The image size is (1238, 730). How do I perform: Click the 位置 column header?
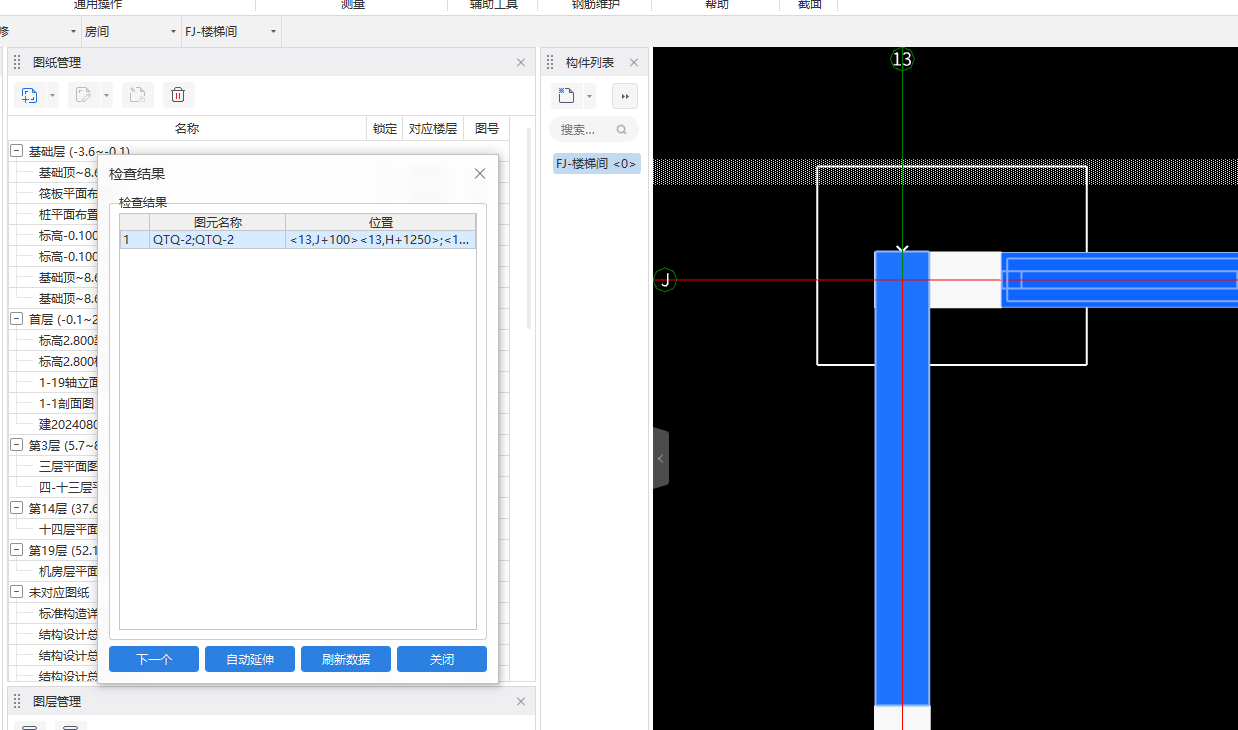381,222
